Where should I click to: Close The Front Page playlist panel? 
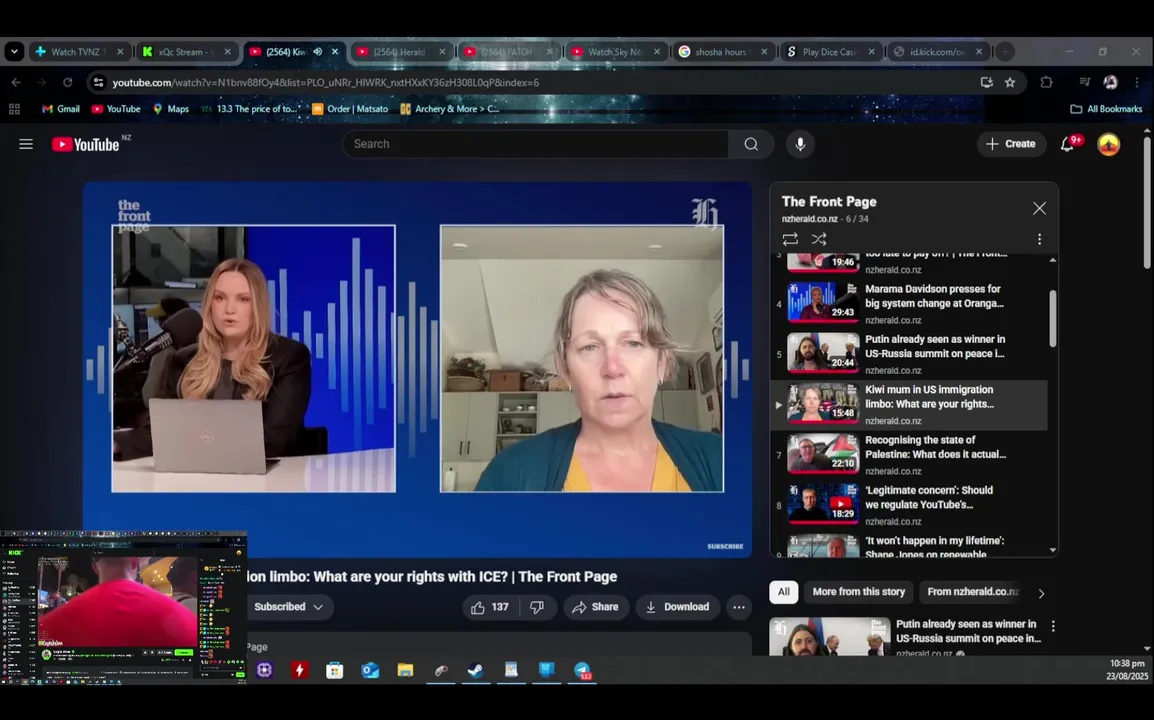tap(1038, 208)
